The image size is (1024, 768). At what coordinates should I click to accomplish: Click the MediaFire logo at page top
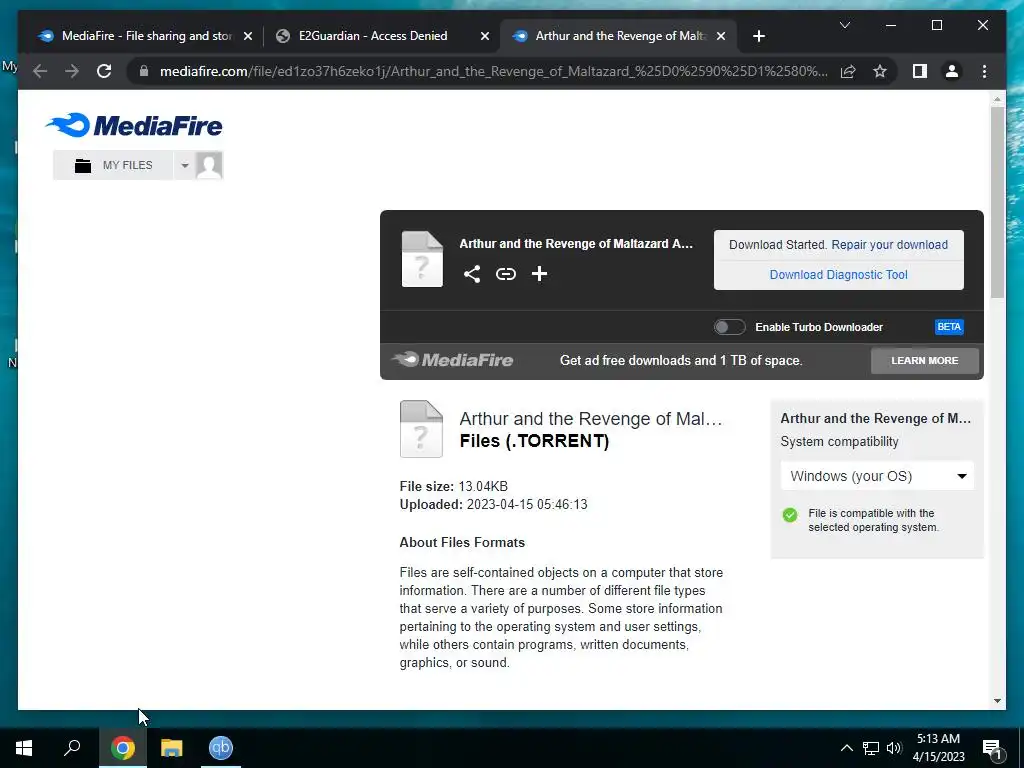pos(134,125)
